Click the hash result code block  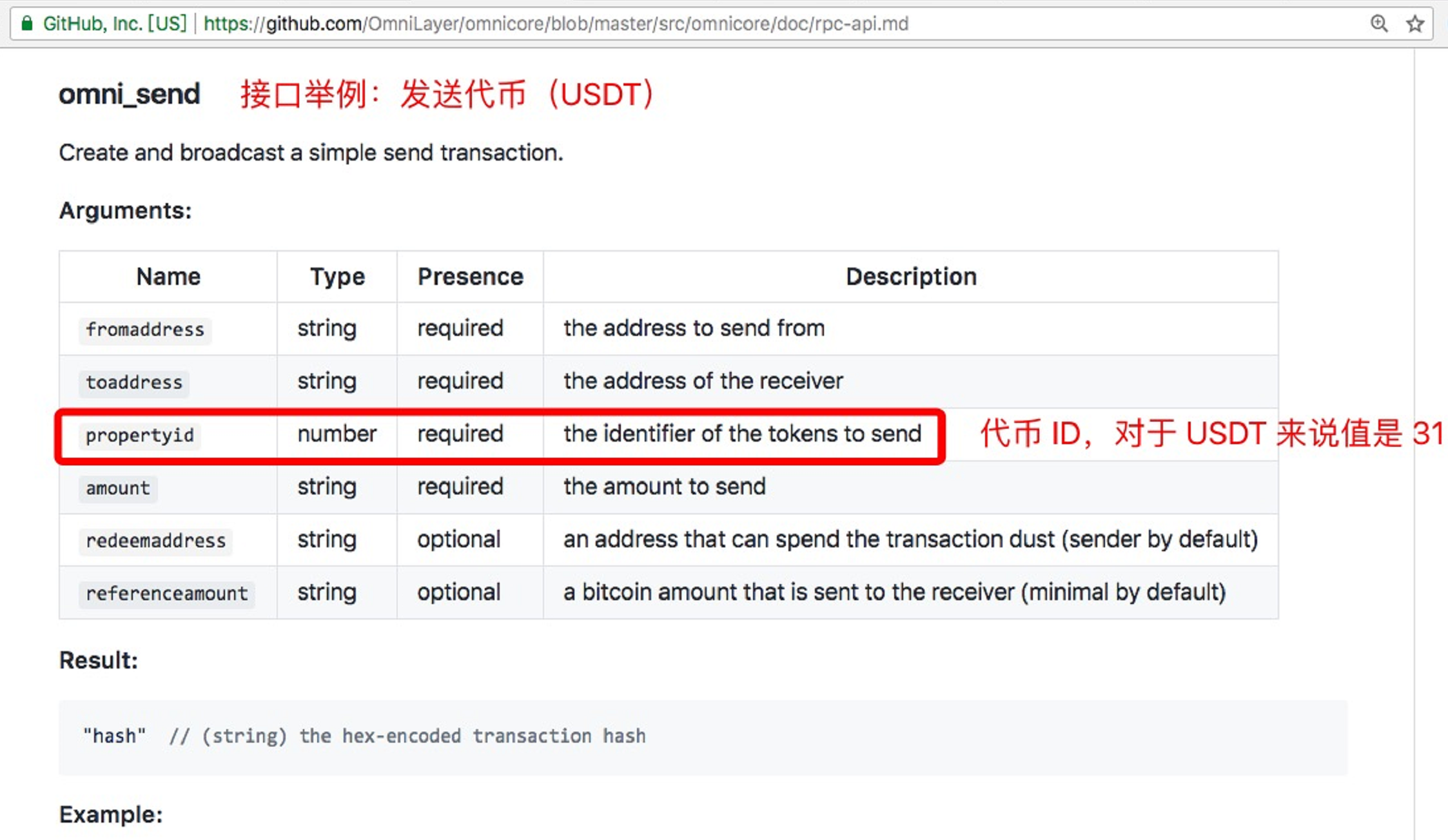click(x=365, y=736)
